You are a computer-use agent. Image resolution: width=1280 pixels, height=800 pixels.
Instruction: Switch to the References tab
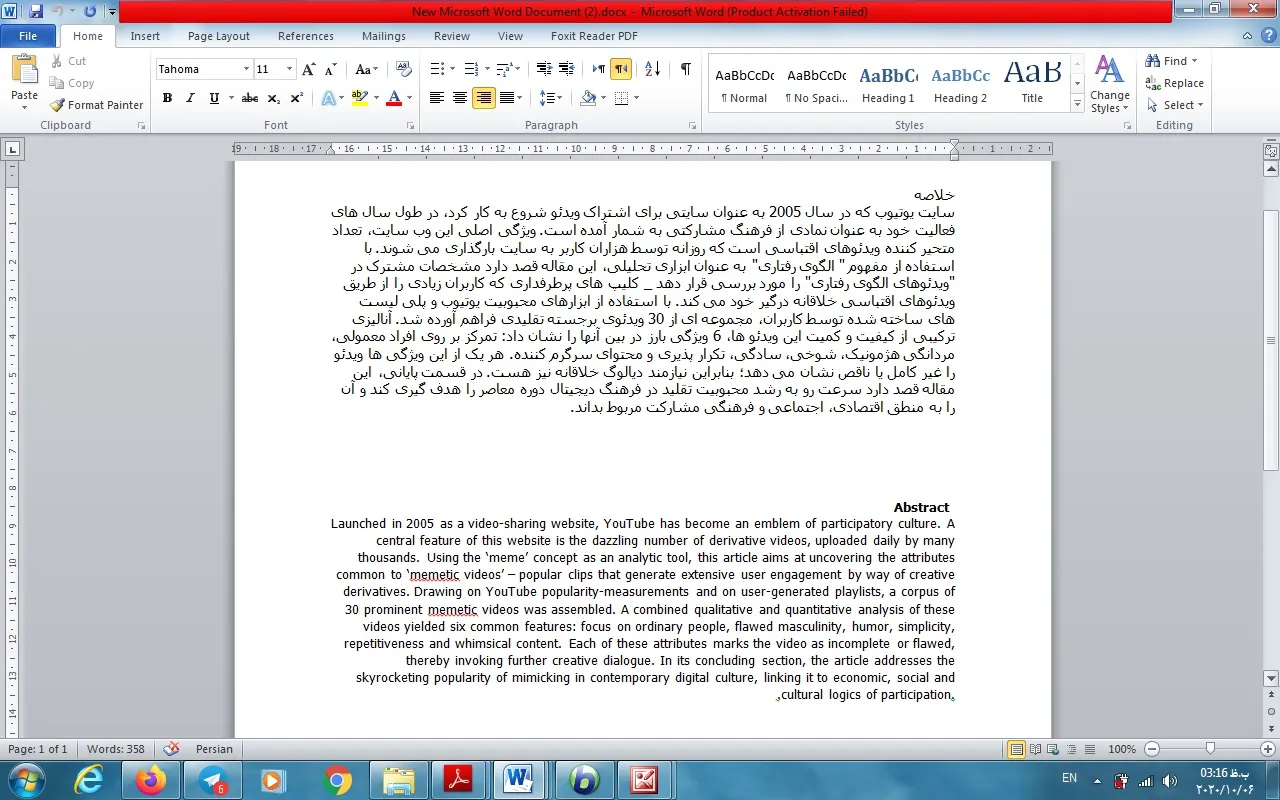coord(306,36)
